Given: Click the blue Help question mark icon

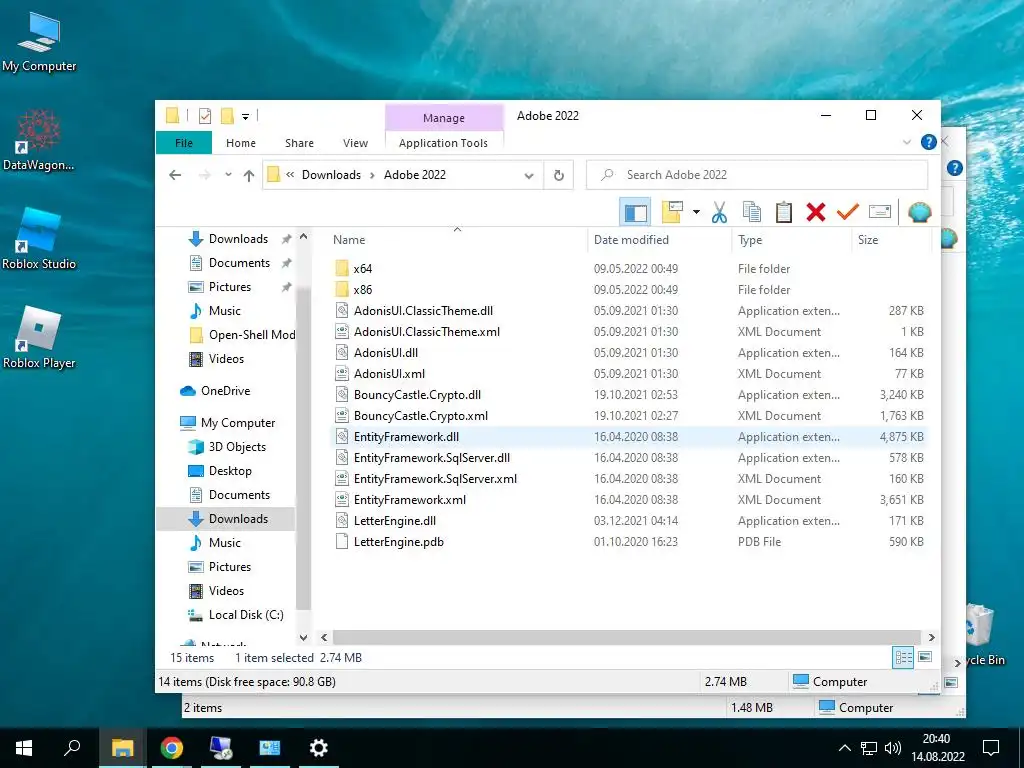Looking at the screenshot, I should pyautogui.click(x=928, y=142).
